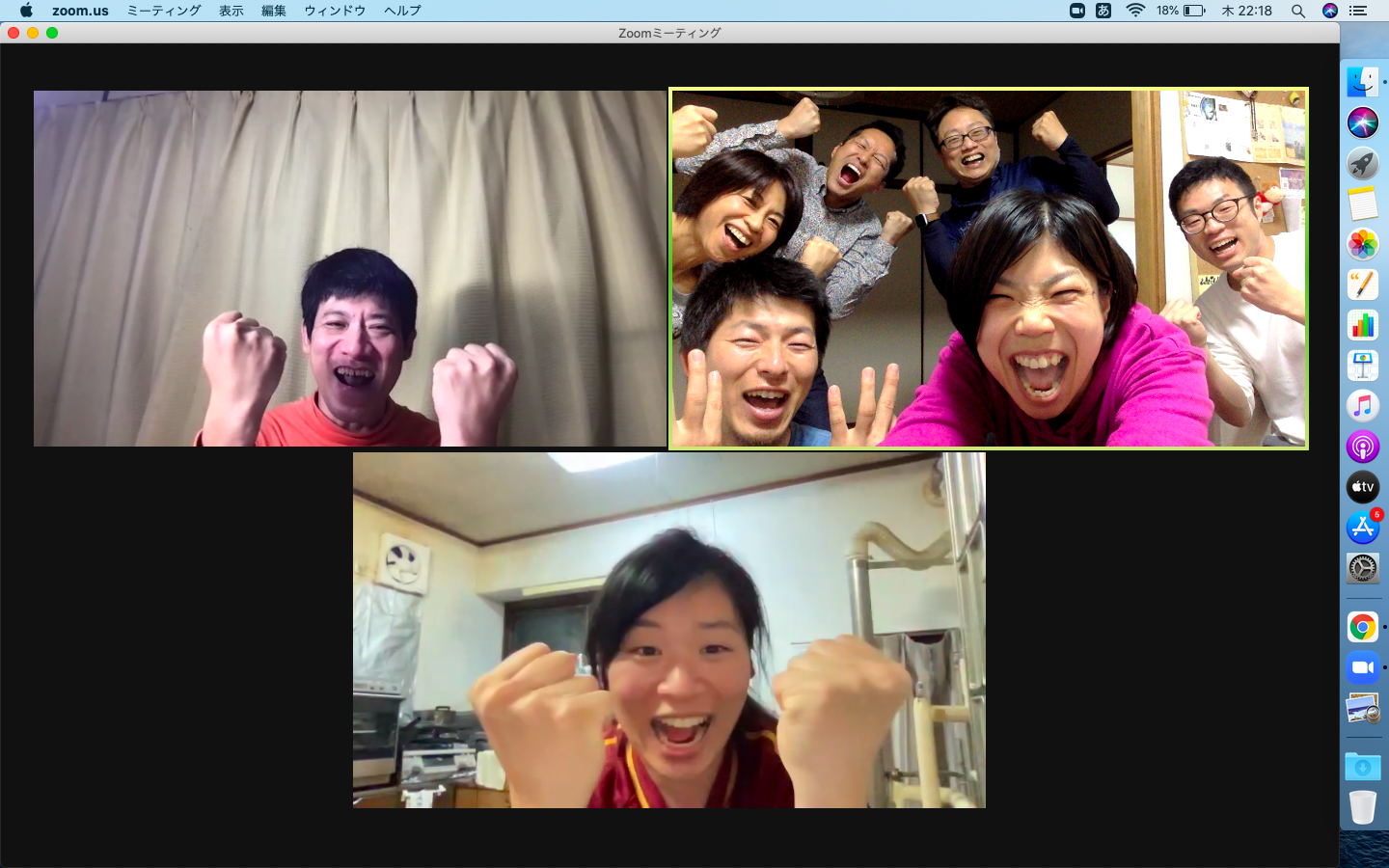1389x868 pixels.
Task: Open the Keynote app in Dock
Action: pyautogui.click(x=1363, y=366)
